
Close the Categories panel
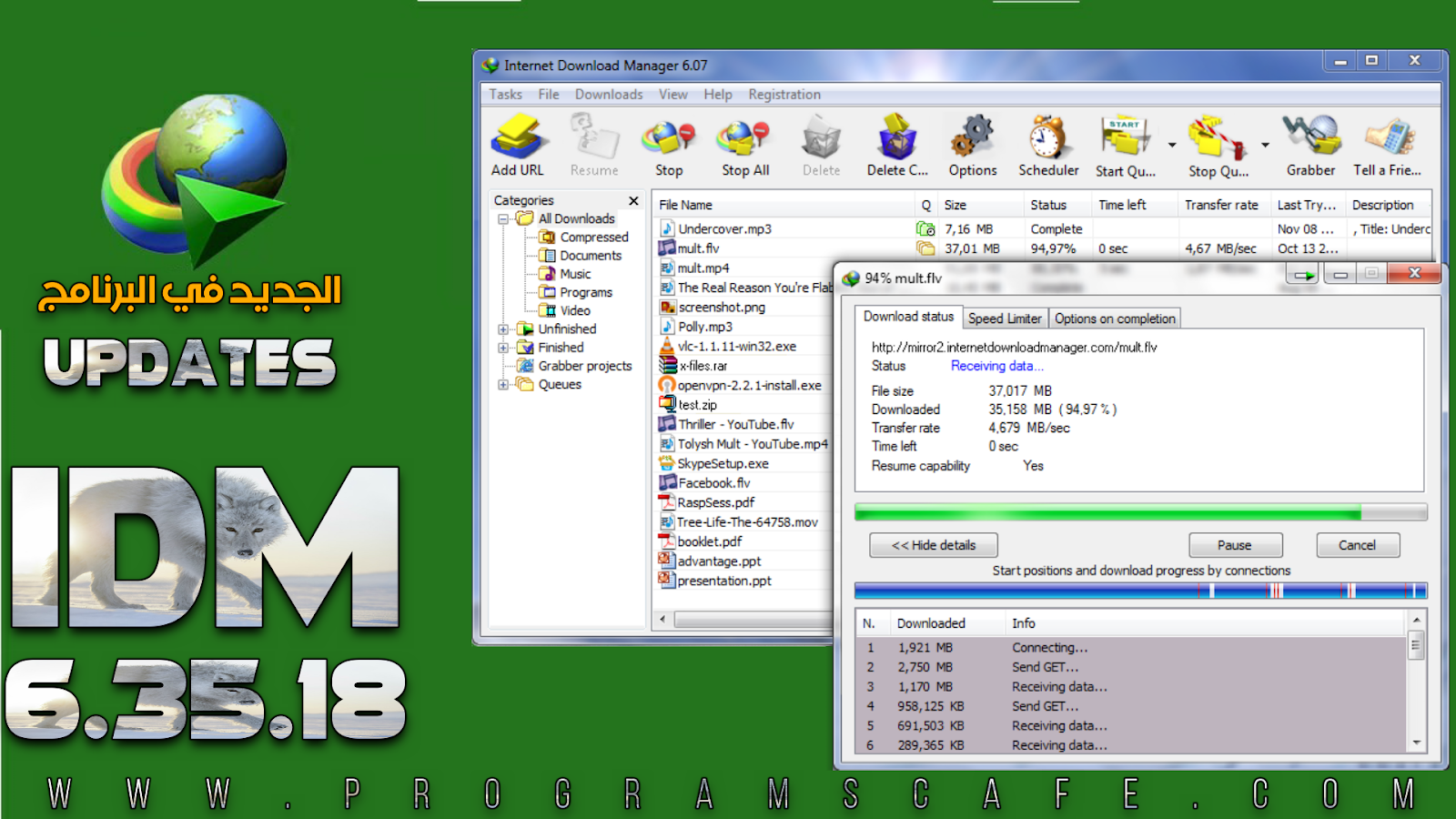633,200
